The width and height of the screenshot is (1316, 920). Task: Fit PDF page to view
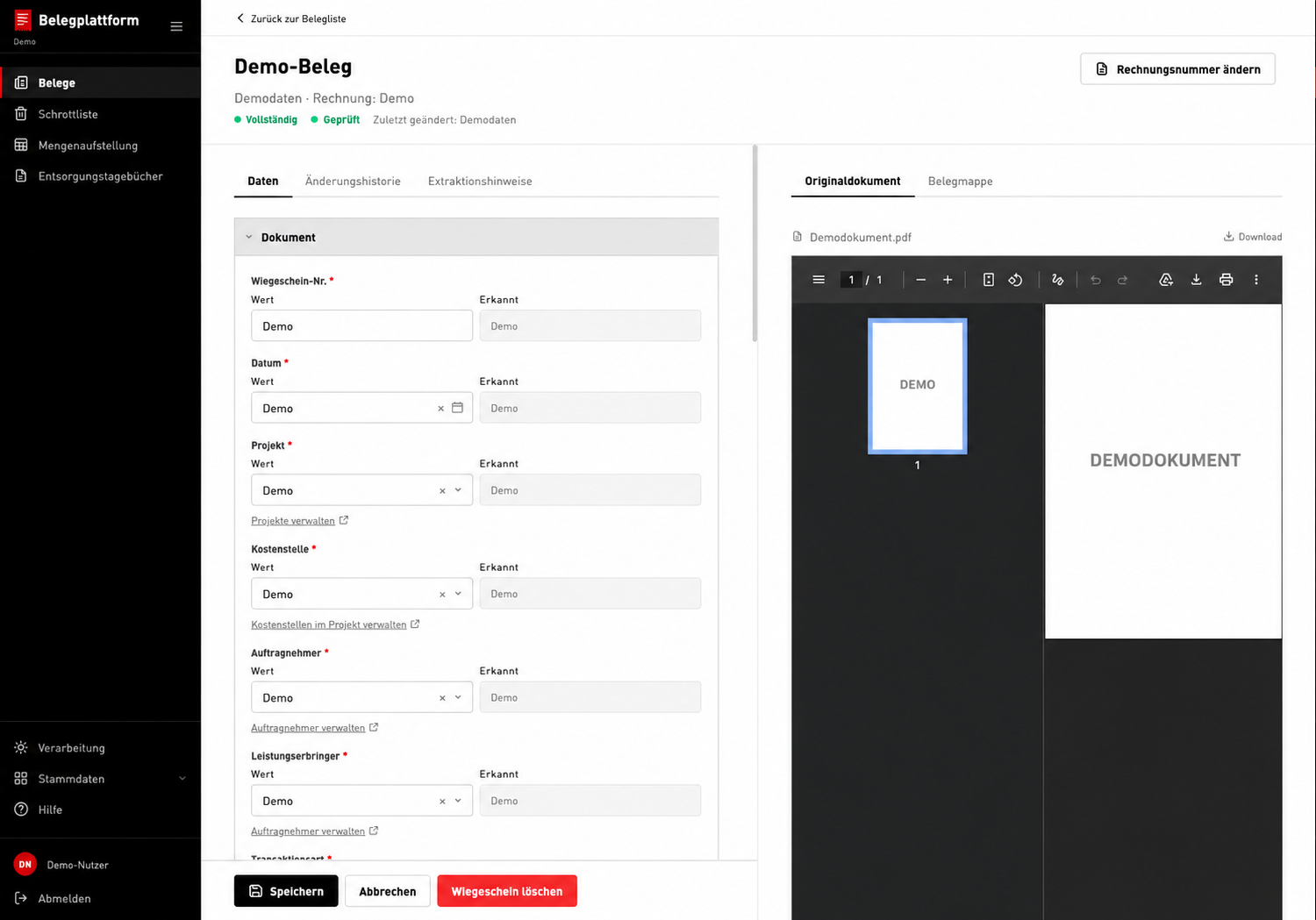coord(988,280)
